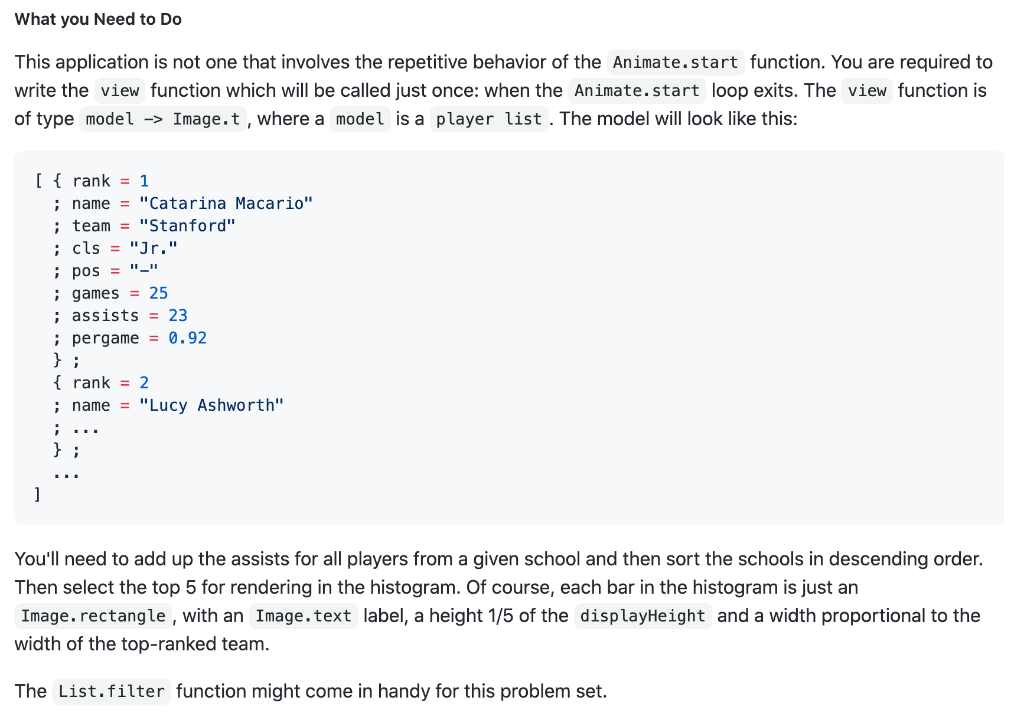Click the "Catarina Macario" name string
Screen dimensions: 1024x720
[226, 204]
